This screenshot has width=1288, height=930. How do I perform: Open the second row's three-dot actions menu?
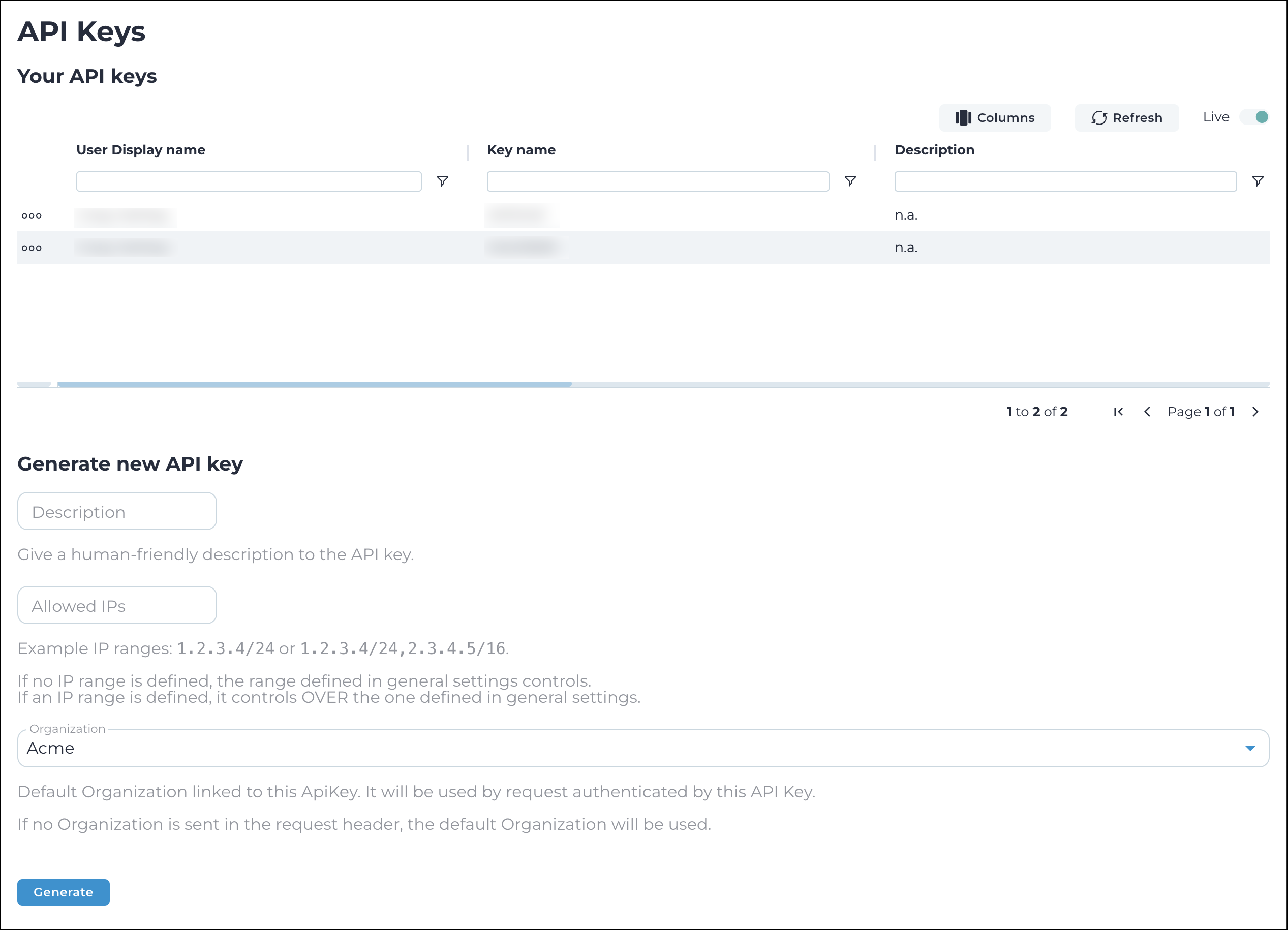pyautogui.click(x=32, y=248)
